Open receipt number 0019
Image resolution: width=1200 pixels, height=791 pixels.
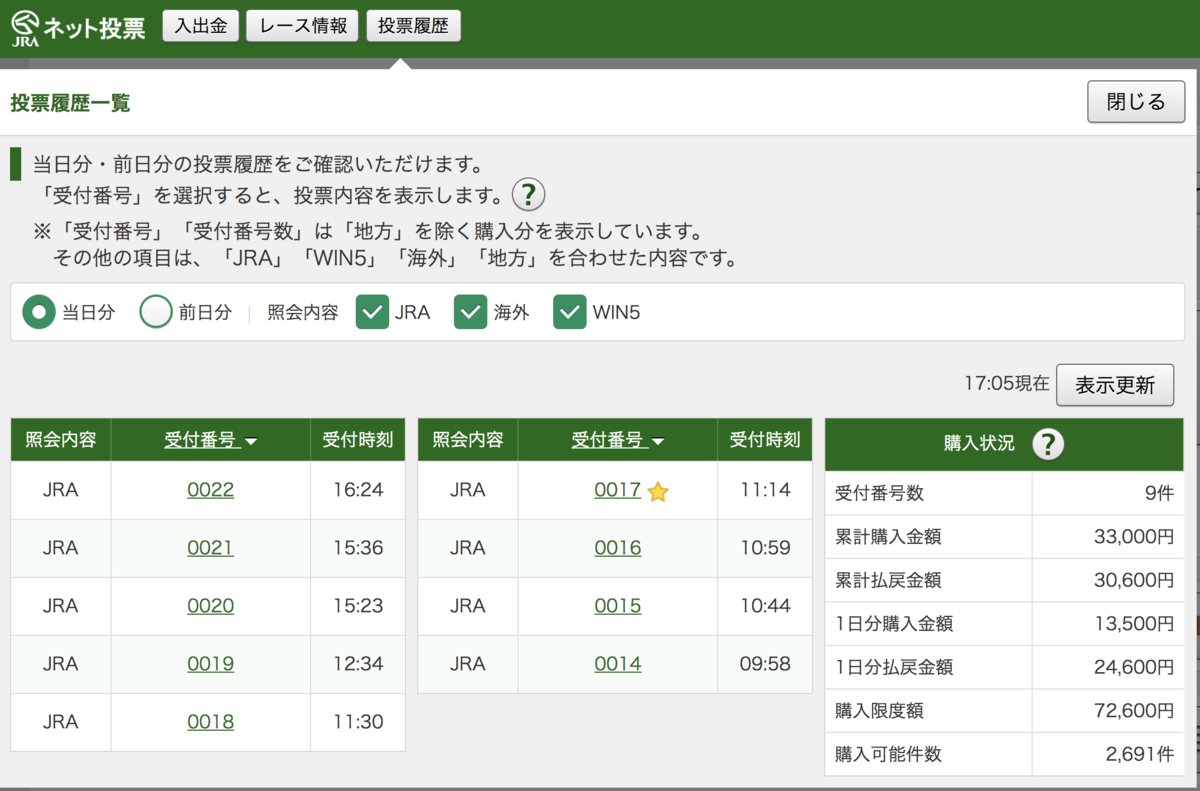click(x=210, y=664)
